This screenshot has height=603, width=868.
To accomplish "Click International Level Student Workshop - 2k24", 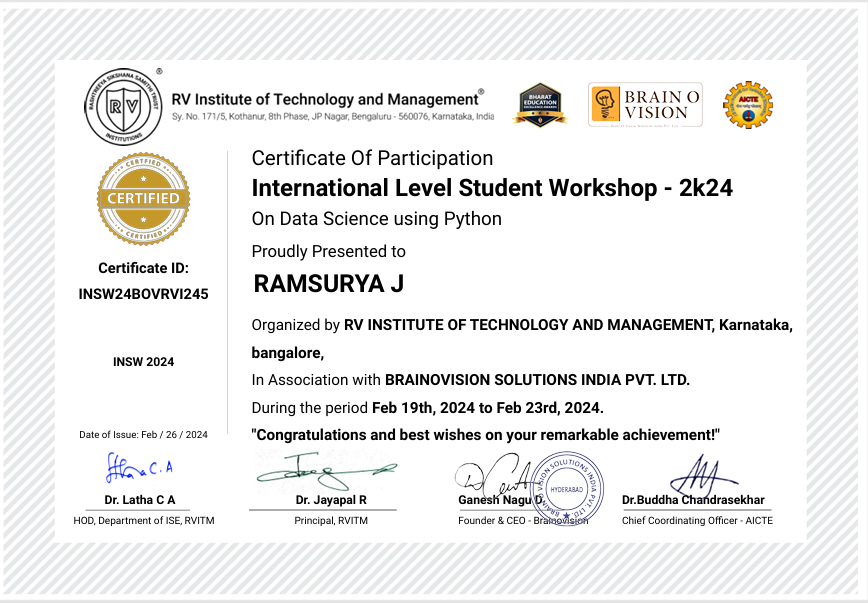I will (492, 188).
